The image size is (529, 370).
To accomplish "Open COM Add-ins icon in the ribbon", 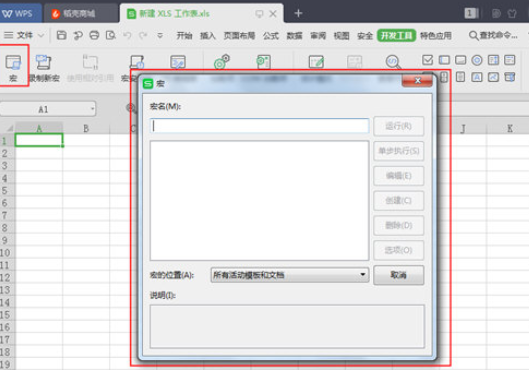I will (263, 62).
